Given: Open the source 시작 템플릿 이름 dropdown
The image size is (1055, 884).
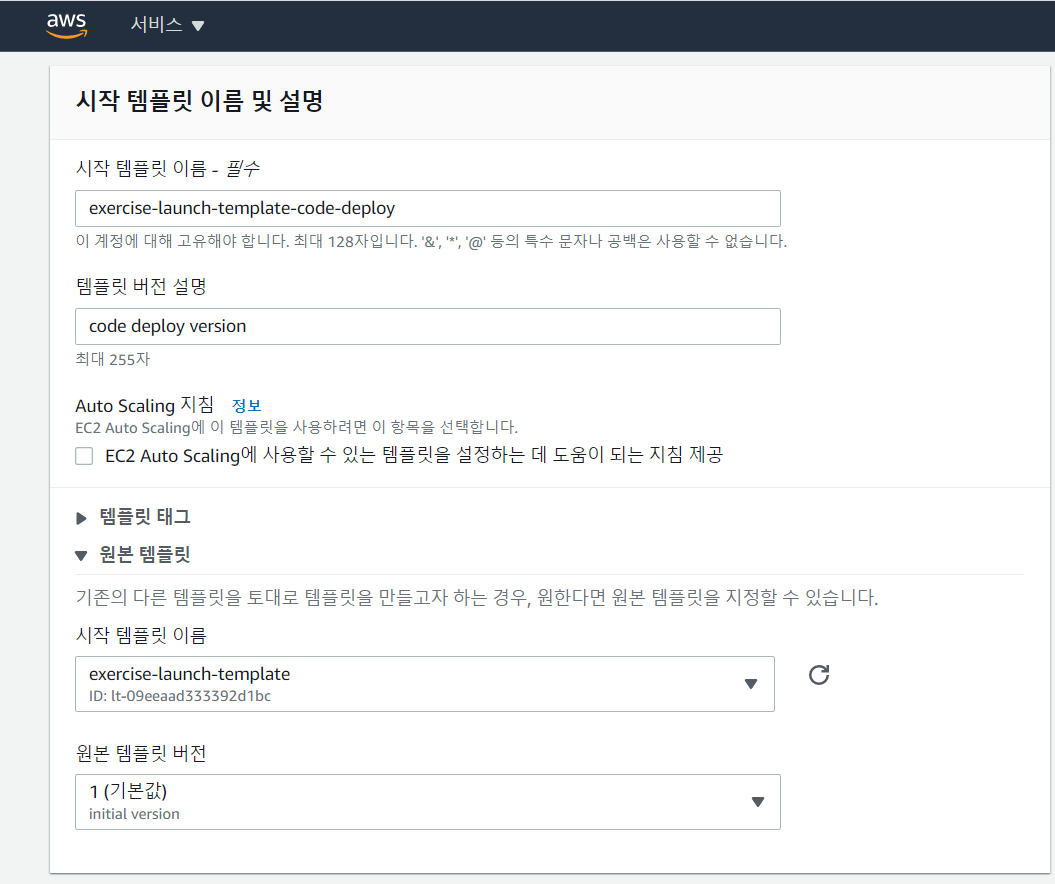Looking at the screenshot, I should click(424, 684).
